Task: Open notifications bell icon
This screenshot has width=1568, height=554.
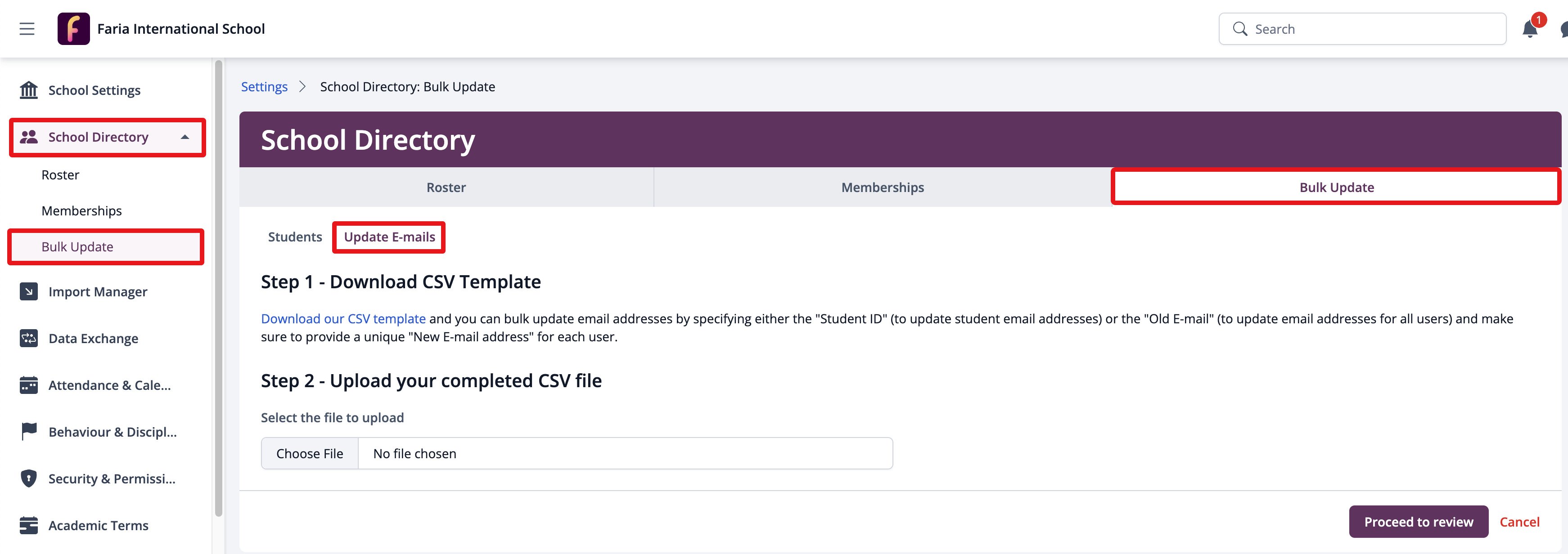Action: [1530, 29]
